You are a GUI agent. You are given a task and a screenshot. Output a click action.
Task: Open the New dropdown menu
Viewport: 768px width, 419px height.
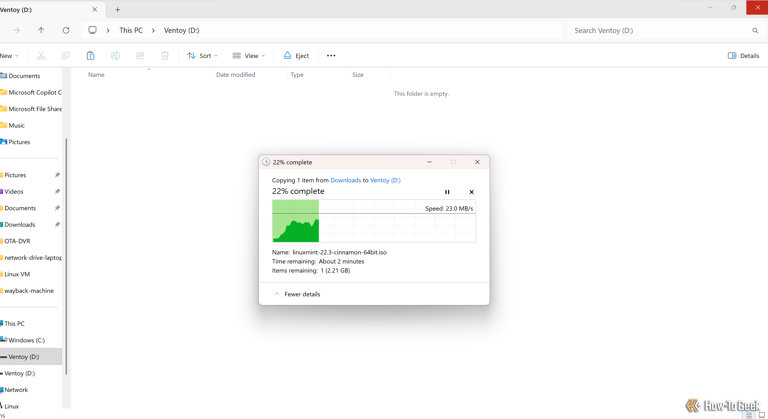click(x=9, y=56)
